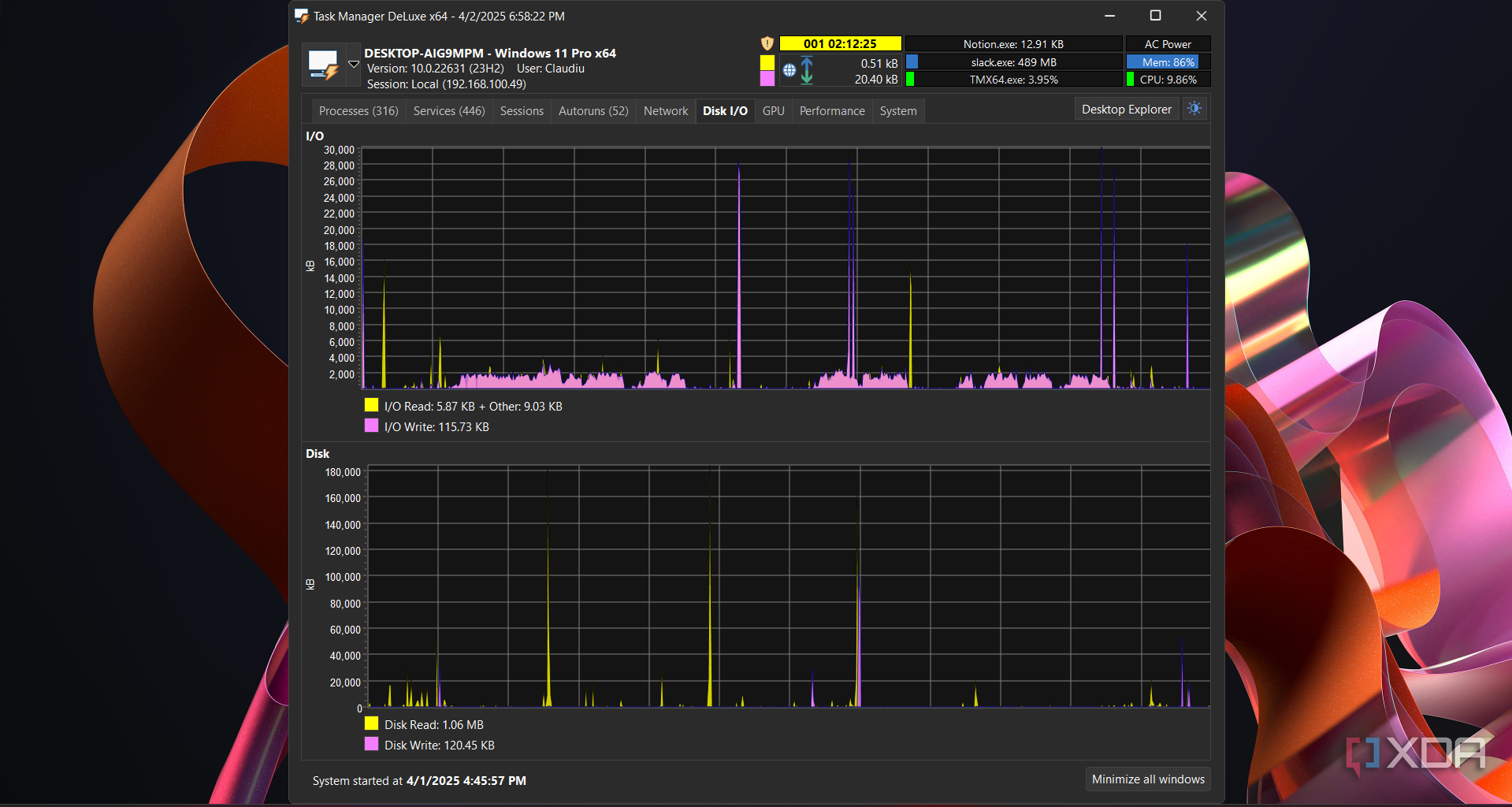Click the Notion.exe: 12.91 KB indicator
This screenshot has width=1512, height=807.
1013,44
